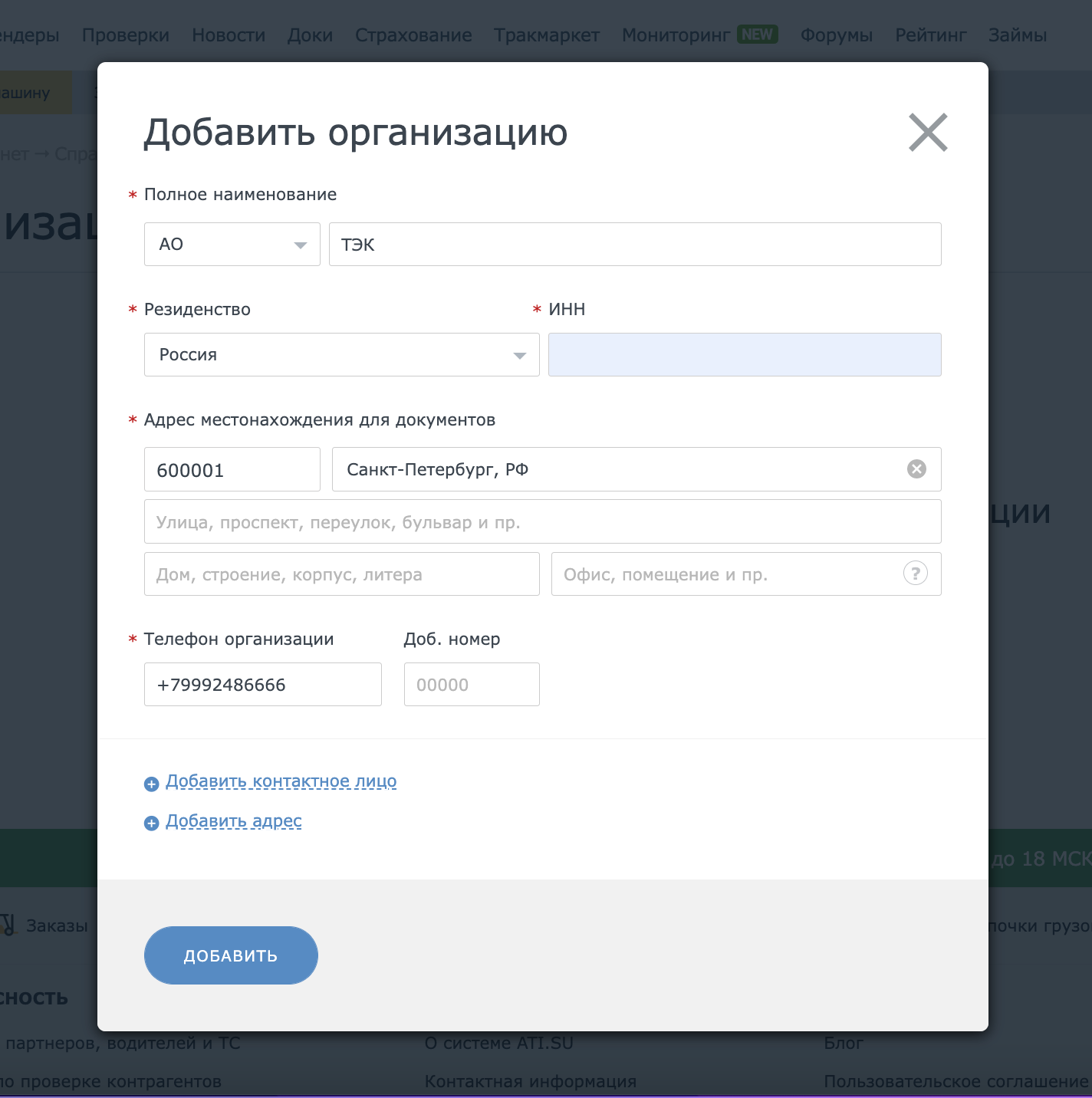Click Добавить контактное лицо link

(x=281, y=781)
